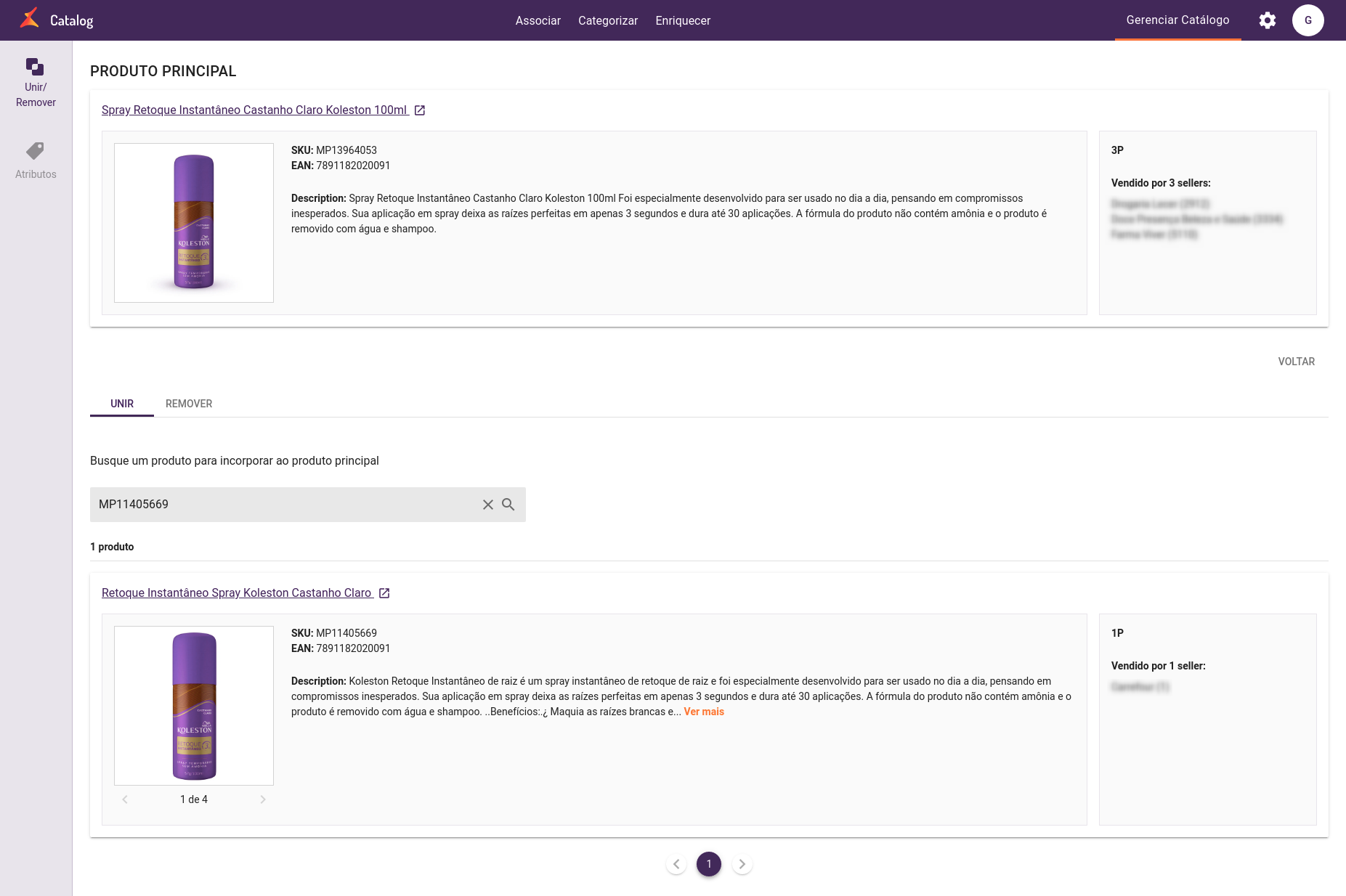Select page 1 in pagination

(709, 864)
